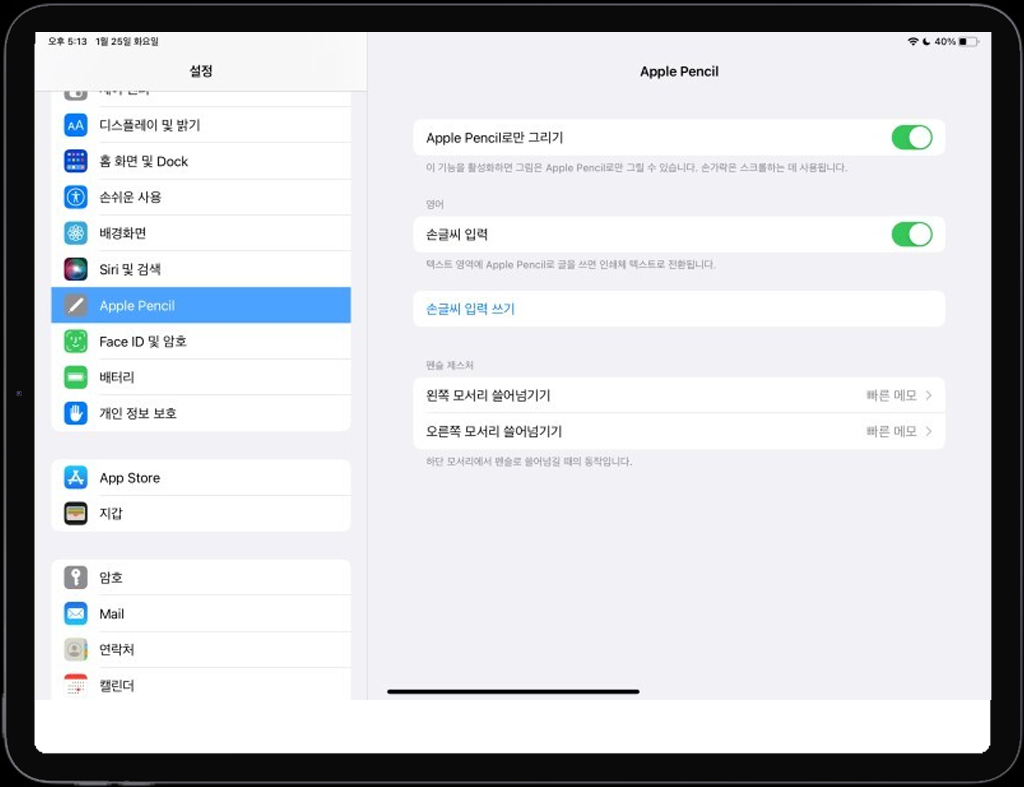The image size is (1024, 787).
Task: Tap the App Store icon
Action: (x=76, y=477)
